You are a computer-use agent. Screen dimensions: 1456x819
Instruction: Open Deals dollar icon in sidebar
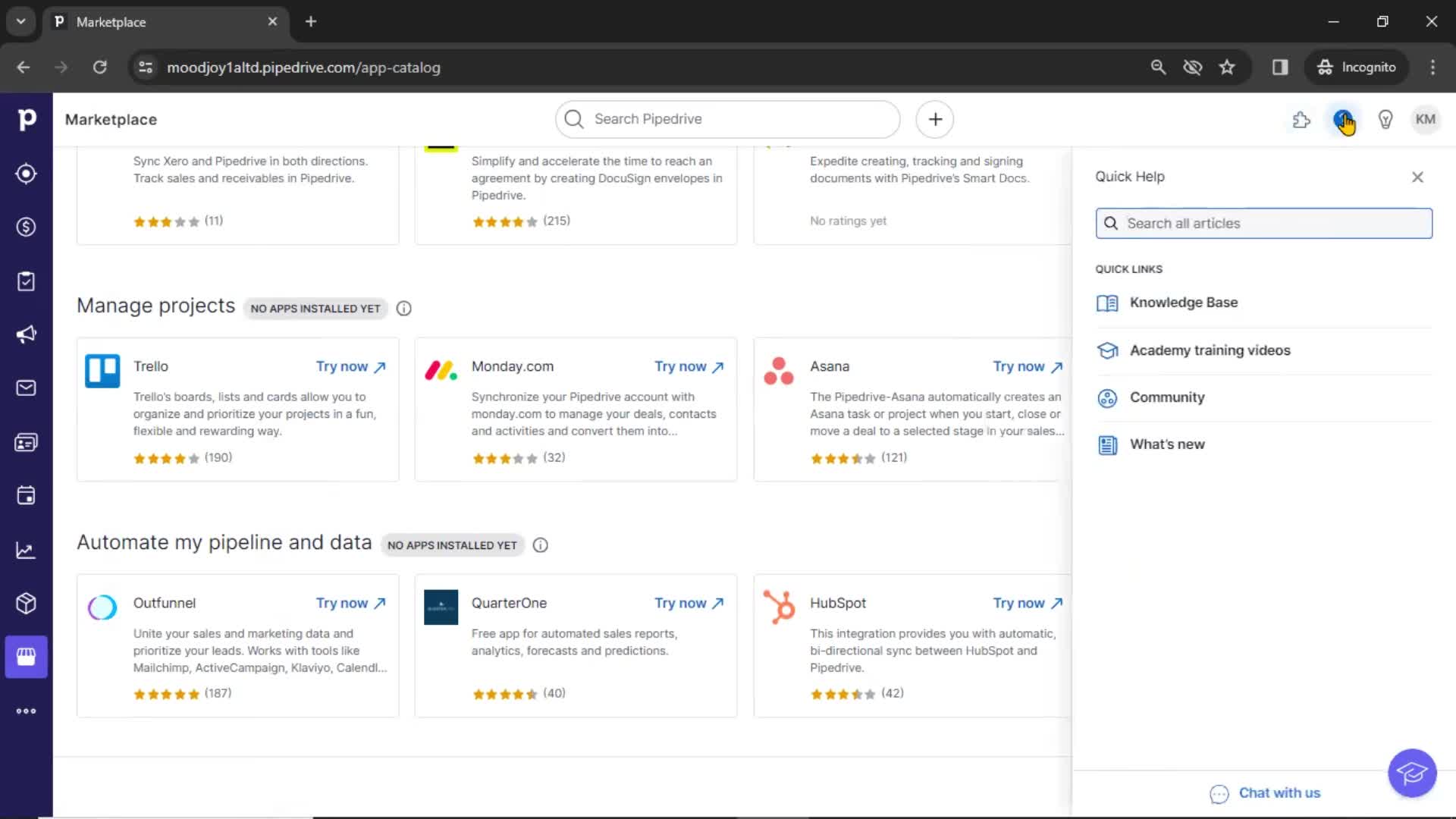coord(26,227)
